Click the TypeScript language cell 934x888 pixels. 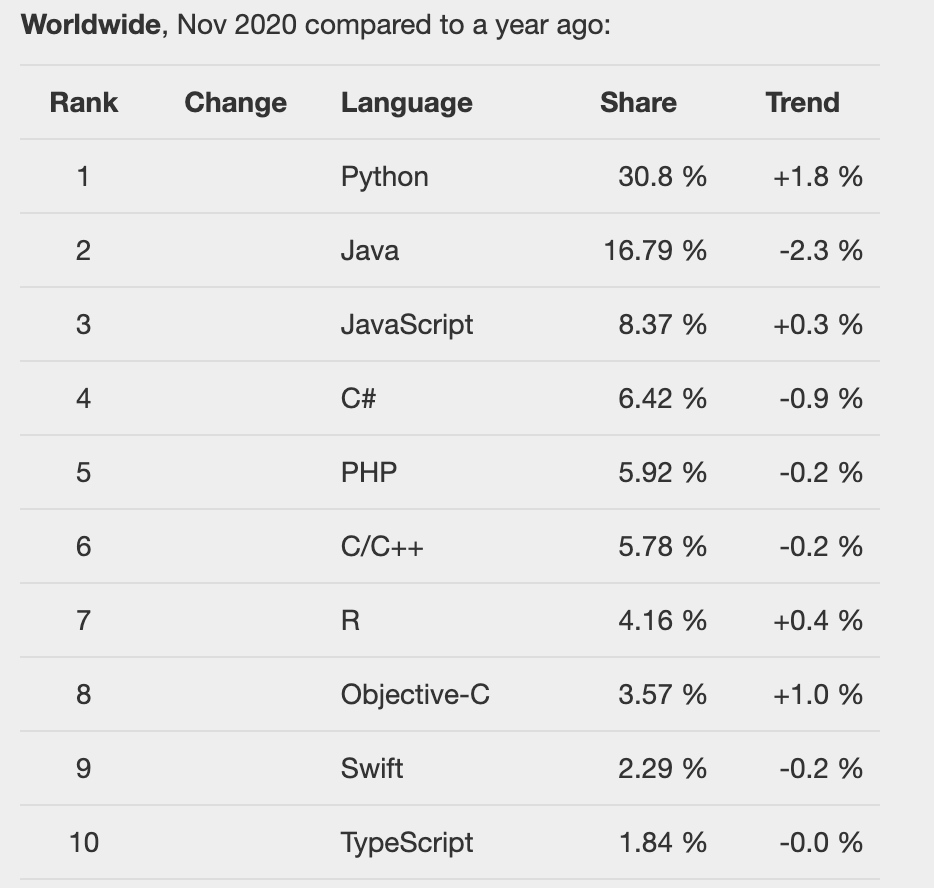(406, 842)
